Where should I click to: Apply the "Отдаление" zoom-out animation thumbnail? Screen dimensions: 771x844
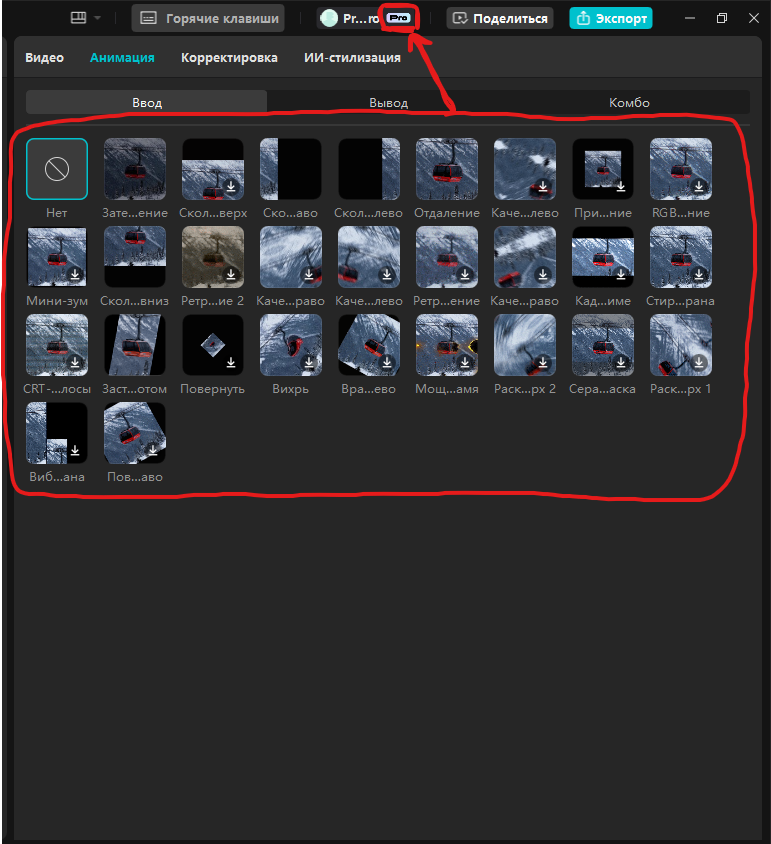(x=447, y=169)
